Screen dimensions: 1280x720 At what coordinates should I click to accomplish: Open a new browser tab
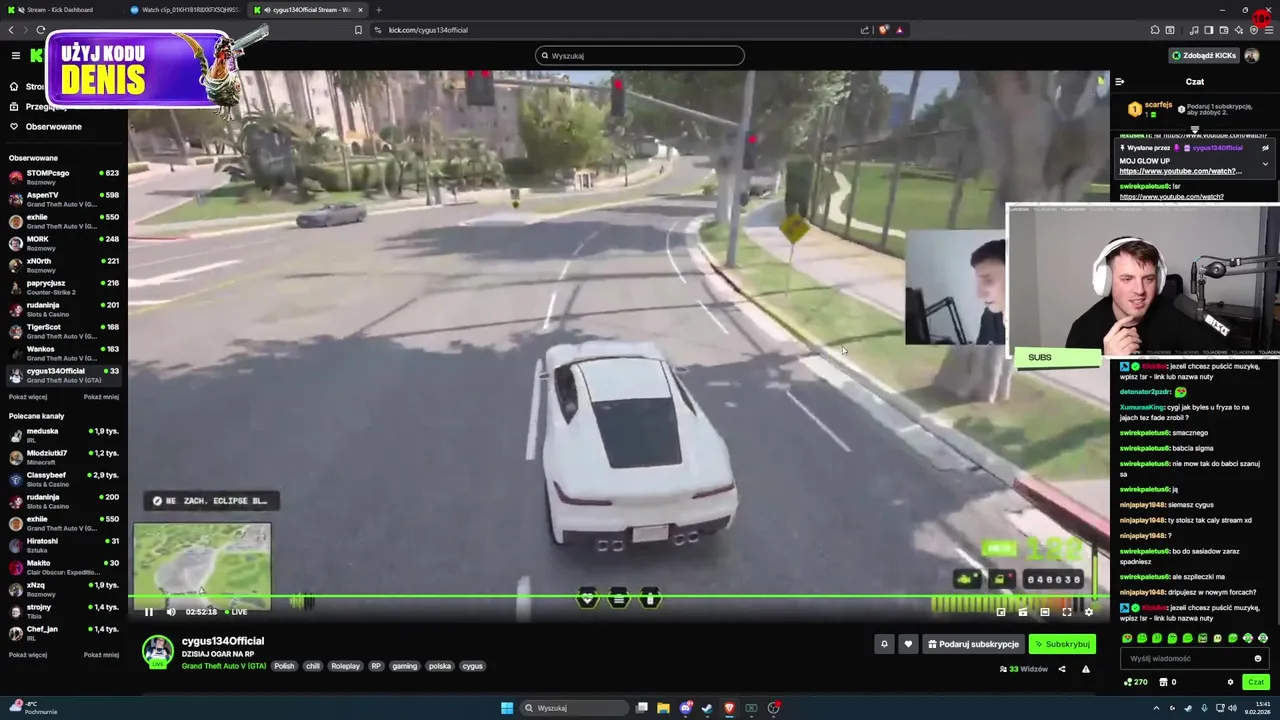(378, 10)
